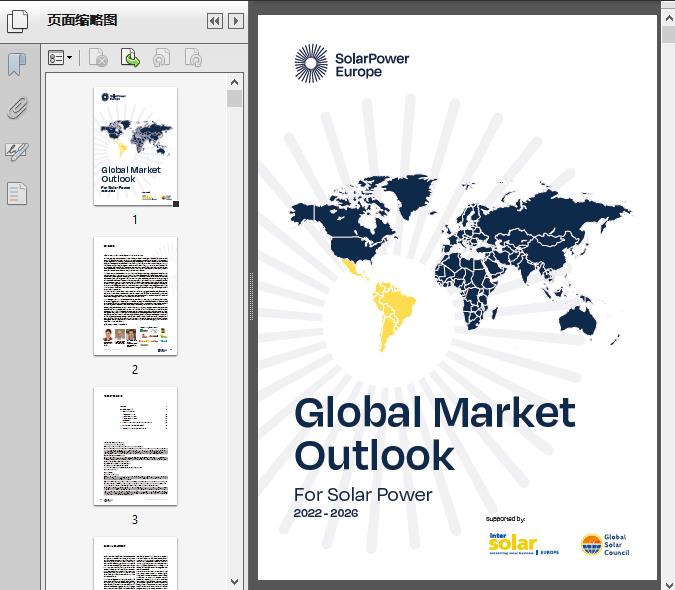The image size is (675, 590).
Task: Click the 2022 - 2026 date text
Action: 326,513
